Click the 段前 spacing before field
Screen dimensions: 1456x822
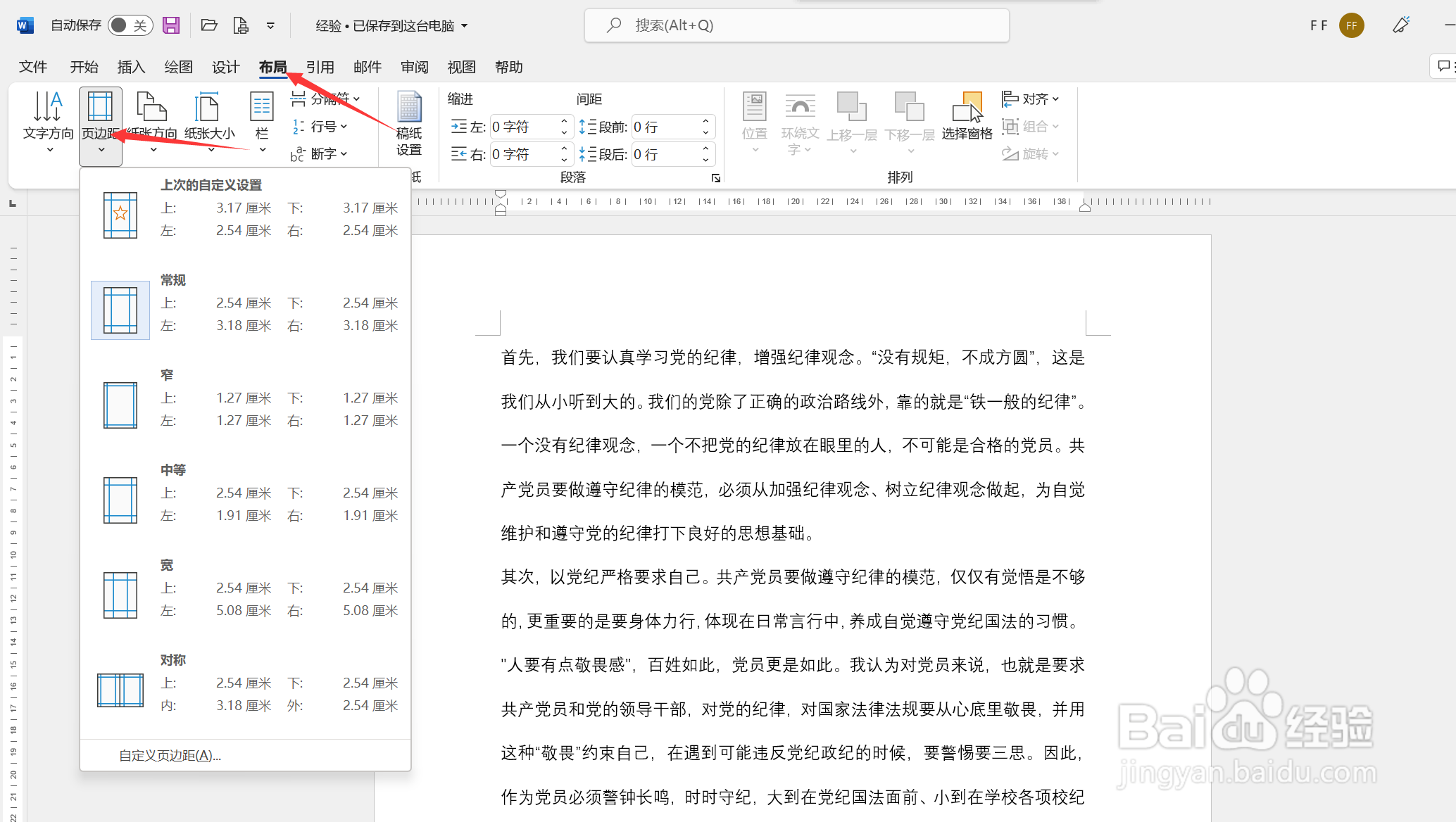tap(666, 127)
